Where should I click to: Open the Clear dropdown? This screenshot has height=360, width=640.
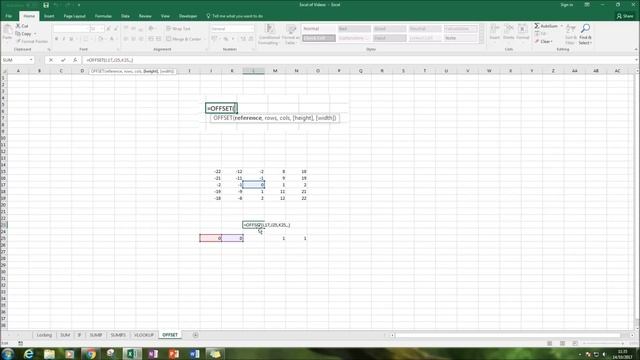[x=552, y=42]
